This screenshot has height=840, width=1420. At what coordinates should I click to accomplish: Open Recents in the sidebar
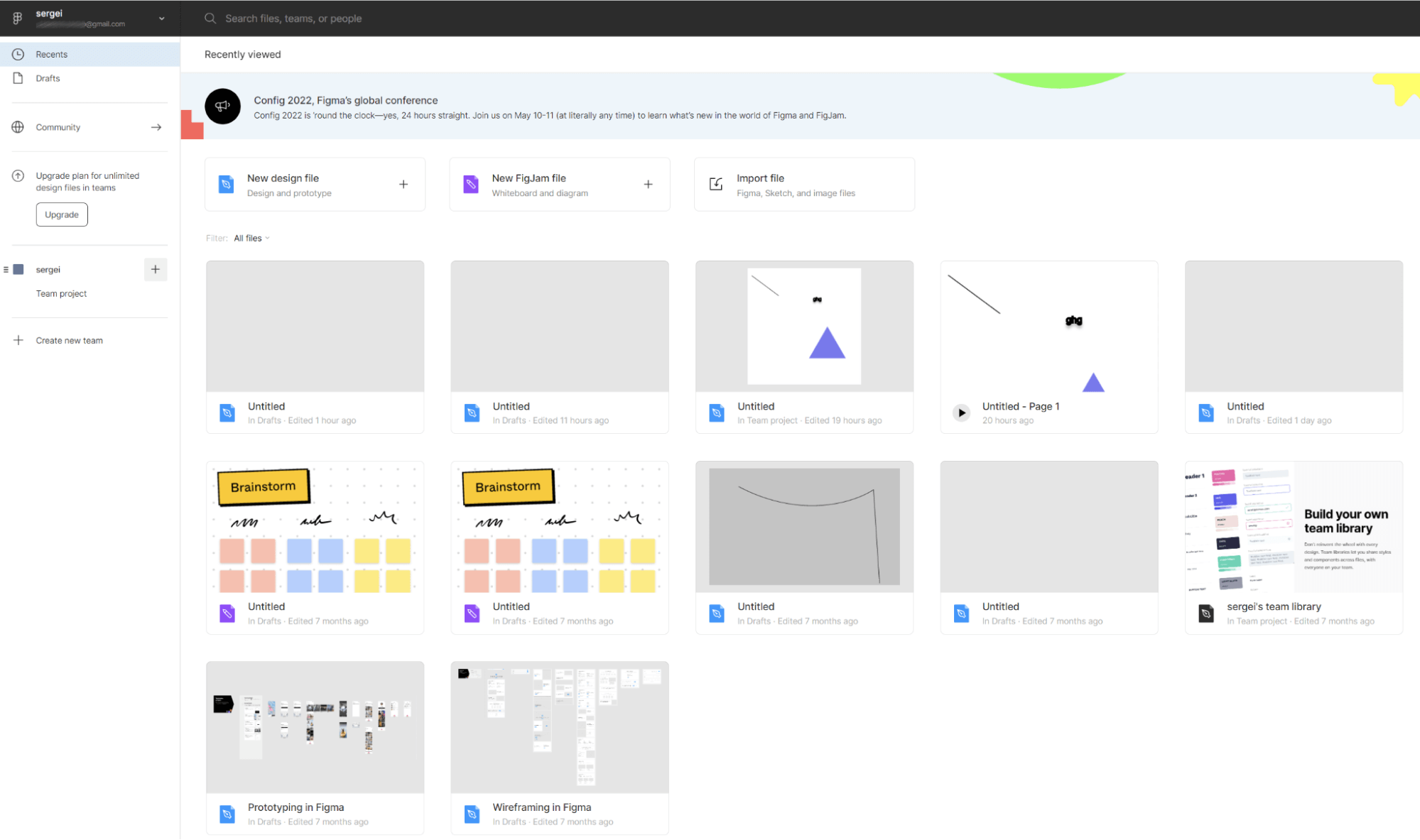(90, 54)
